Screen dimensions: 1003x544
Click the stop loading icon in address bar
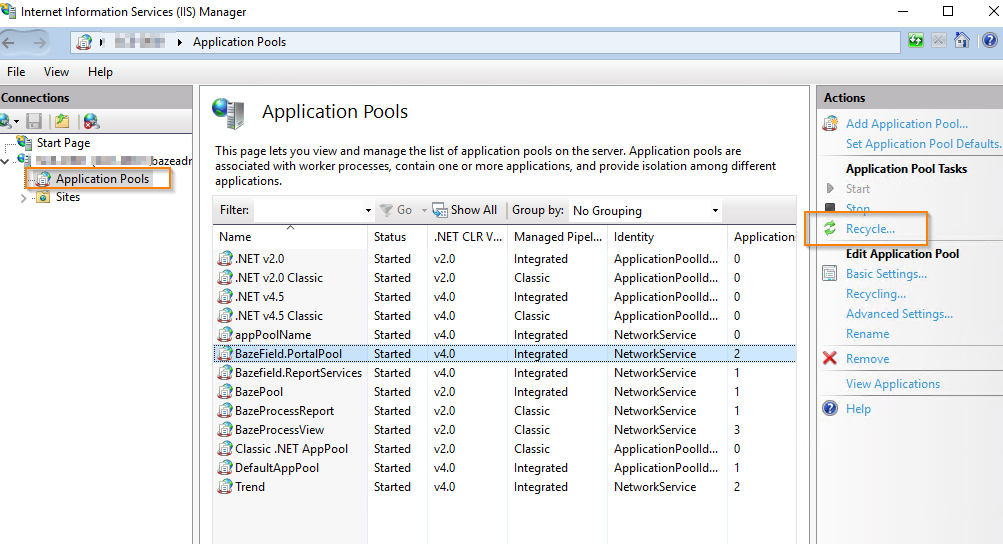938,41
